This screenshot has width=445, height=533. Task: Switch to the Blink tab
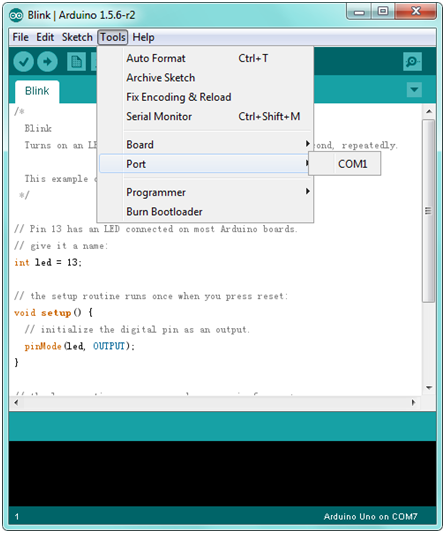click(x=37, y=91)
